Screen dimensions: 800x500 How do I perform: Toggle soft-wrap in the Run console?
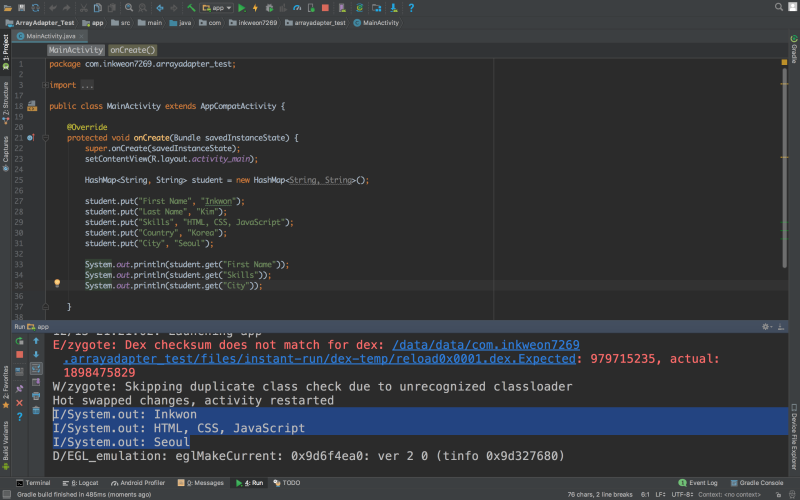coord(36,369)
